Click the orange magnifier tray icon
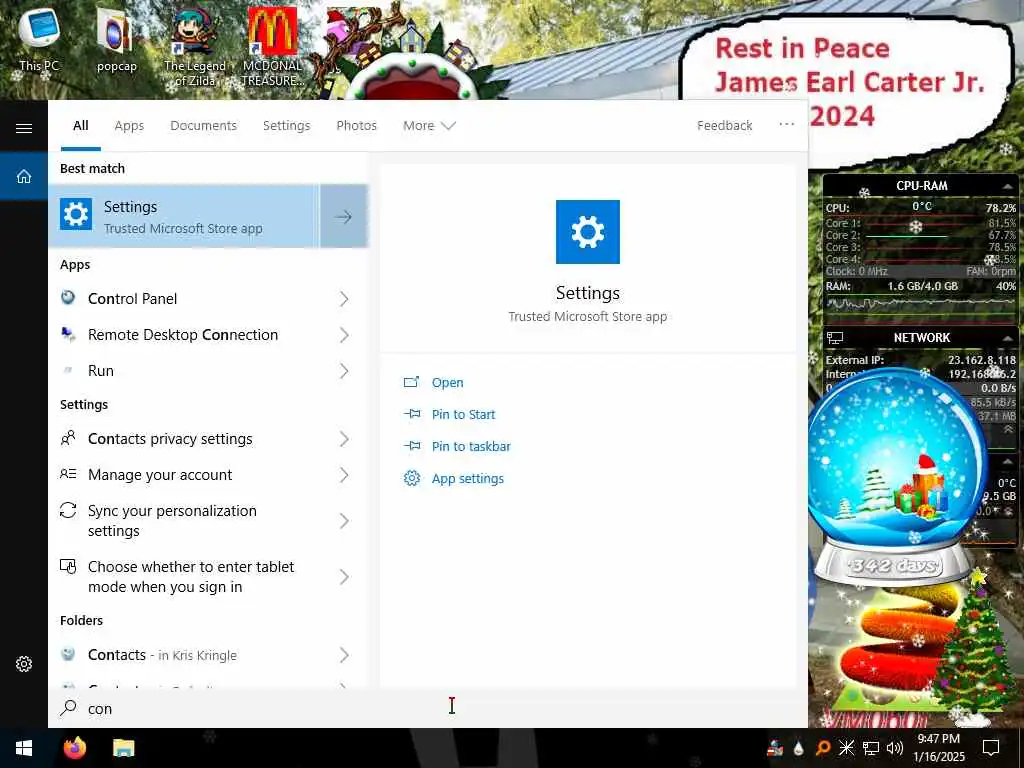 [823, 748]
